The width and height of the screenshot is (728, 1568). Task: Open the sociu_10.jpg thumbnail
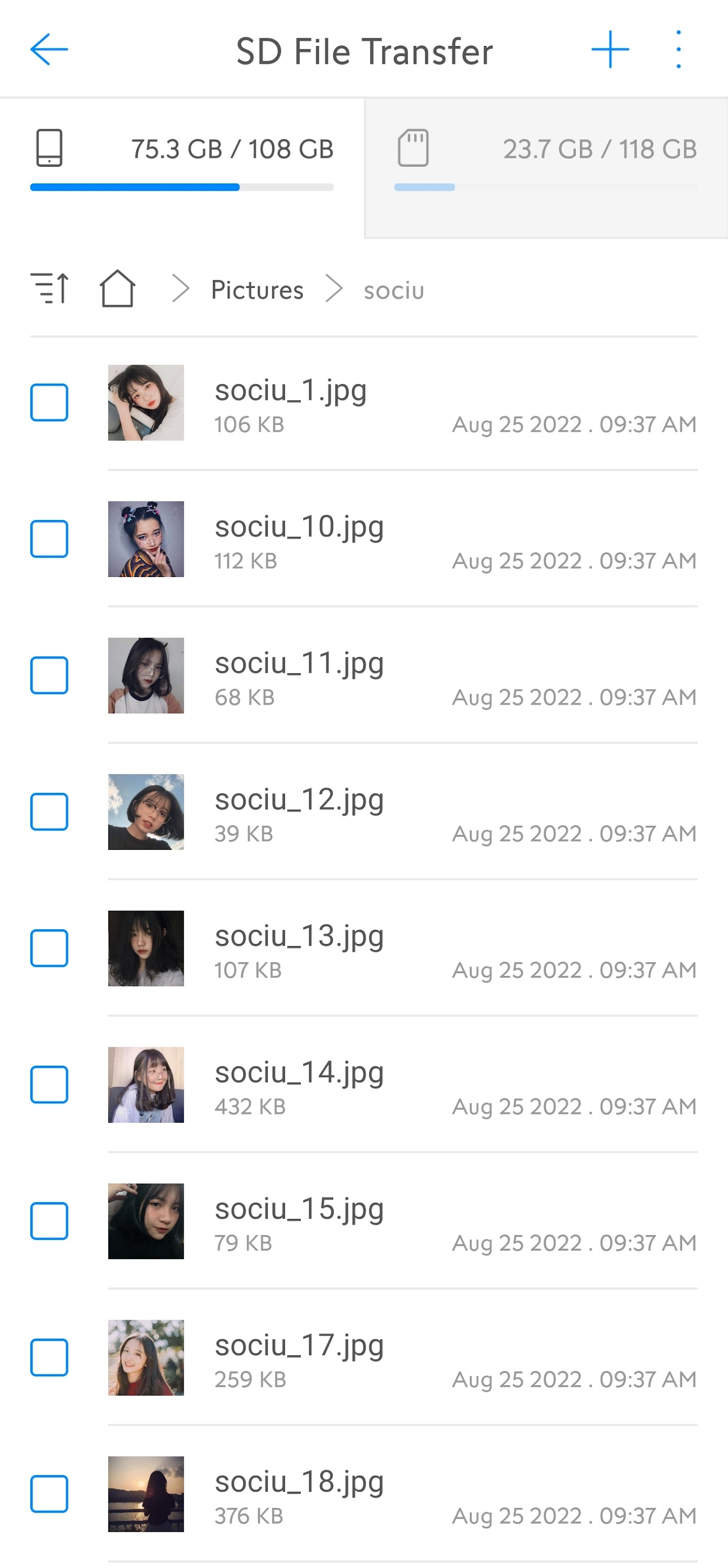(146, 539)
